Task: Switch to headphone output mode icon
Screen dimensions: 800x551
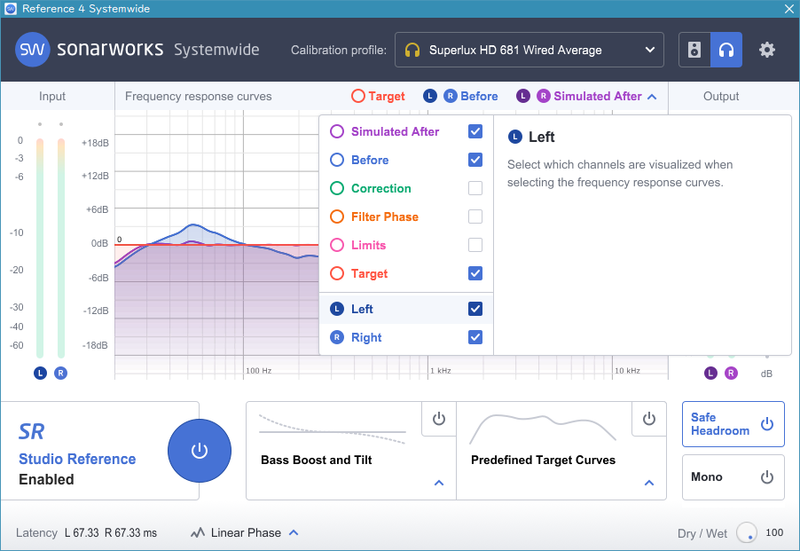Action: pyautogui.click(x=726, y=49)
